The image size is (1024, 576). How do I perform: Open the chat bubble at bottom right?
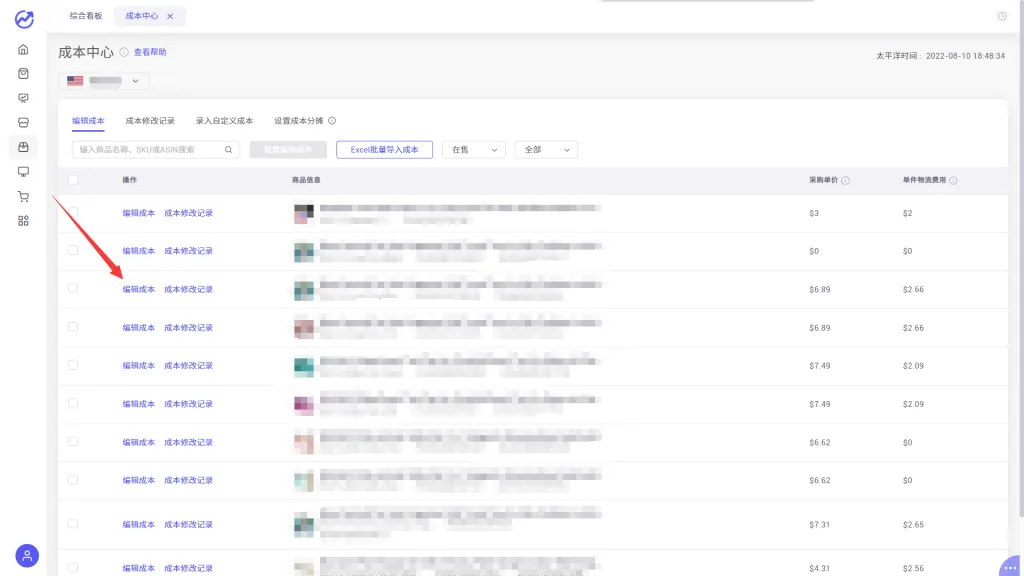1010,567
